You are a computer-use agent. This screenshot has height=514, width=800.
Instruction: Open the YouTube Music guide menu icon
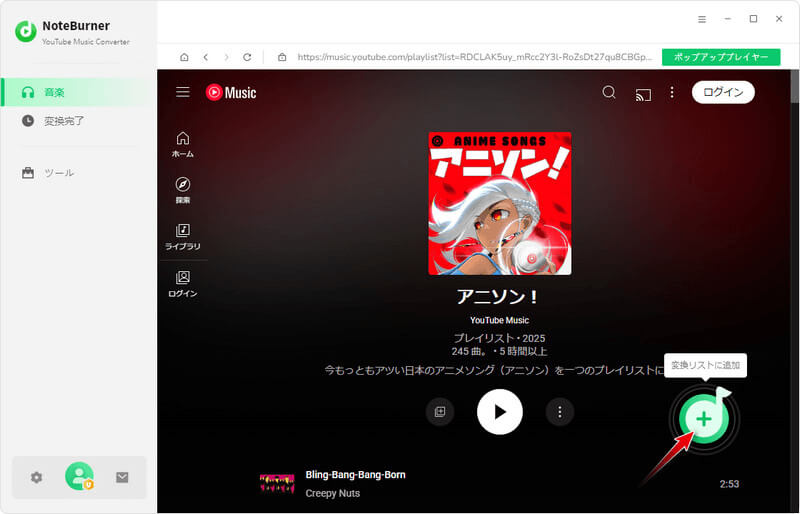183,92
